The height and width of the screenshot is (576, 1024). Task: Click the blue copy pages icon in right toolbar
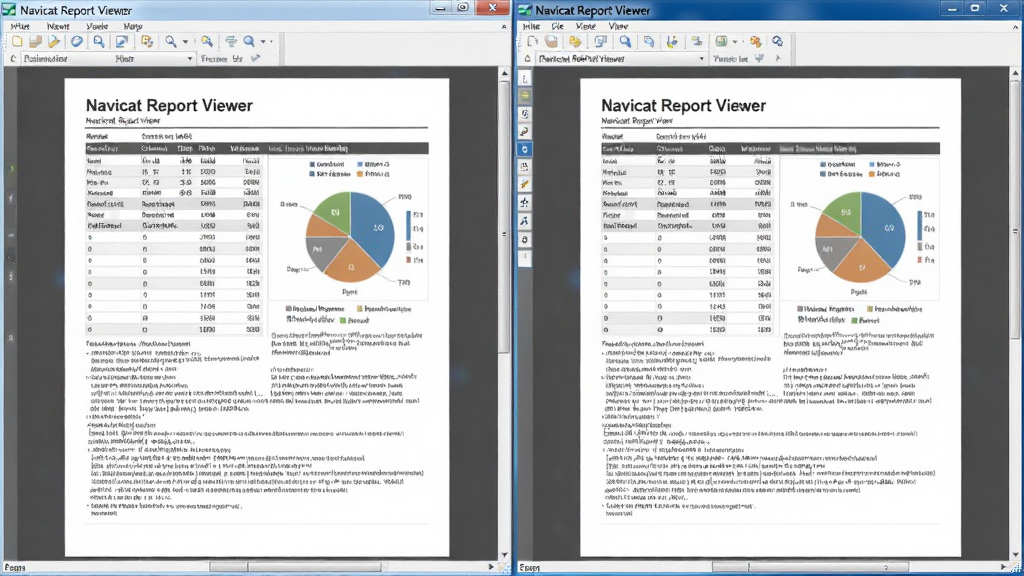pos(648,41)
